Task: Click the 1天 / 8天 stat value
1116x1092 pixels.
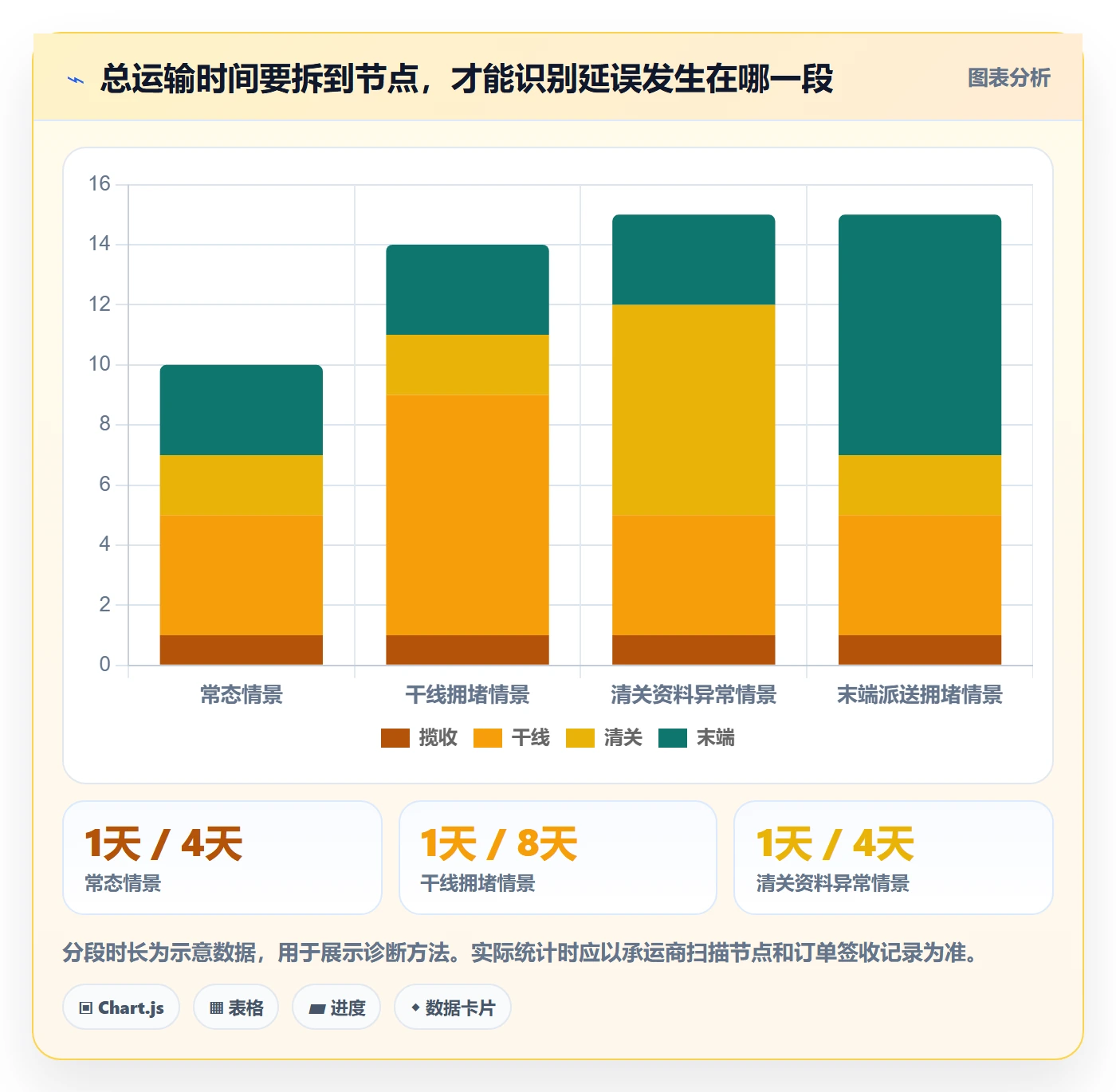Action: (499, 844)
